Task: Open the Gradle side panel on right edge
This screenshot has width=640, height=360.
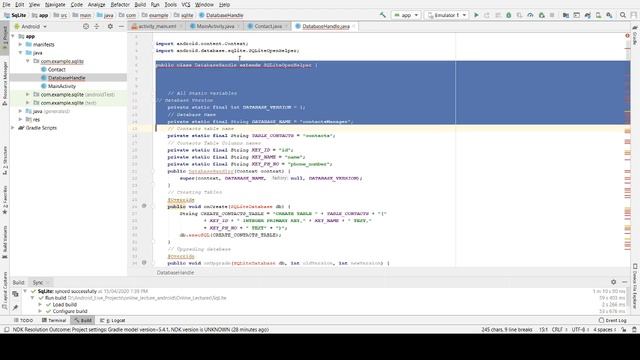Action: point(635,36)
